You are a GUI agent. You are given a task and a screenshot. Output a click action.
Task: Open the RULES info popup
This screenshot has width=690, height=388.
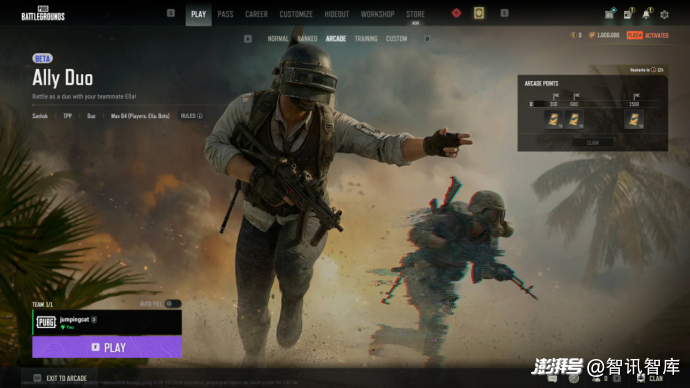191,116
